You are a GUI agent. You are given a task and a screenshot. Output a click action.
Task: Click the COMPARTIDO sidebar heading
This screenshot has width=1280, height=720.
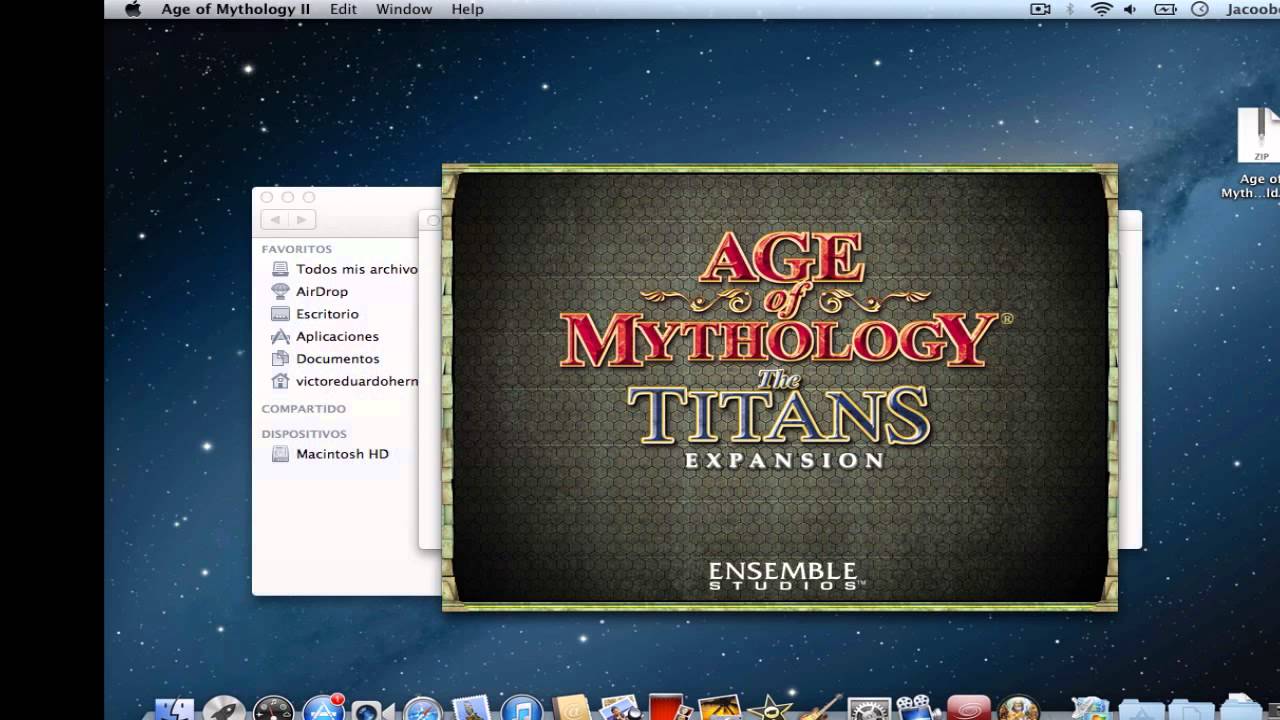304,409
